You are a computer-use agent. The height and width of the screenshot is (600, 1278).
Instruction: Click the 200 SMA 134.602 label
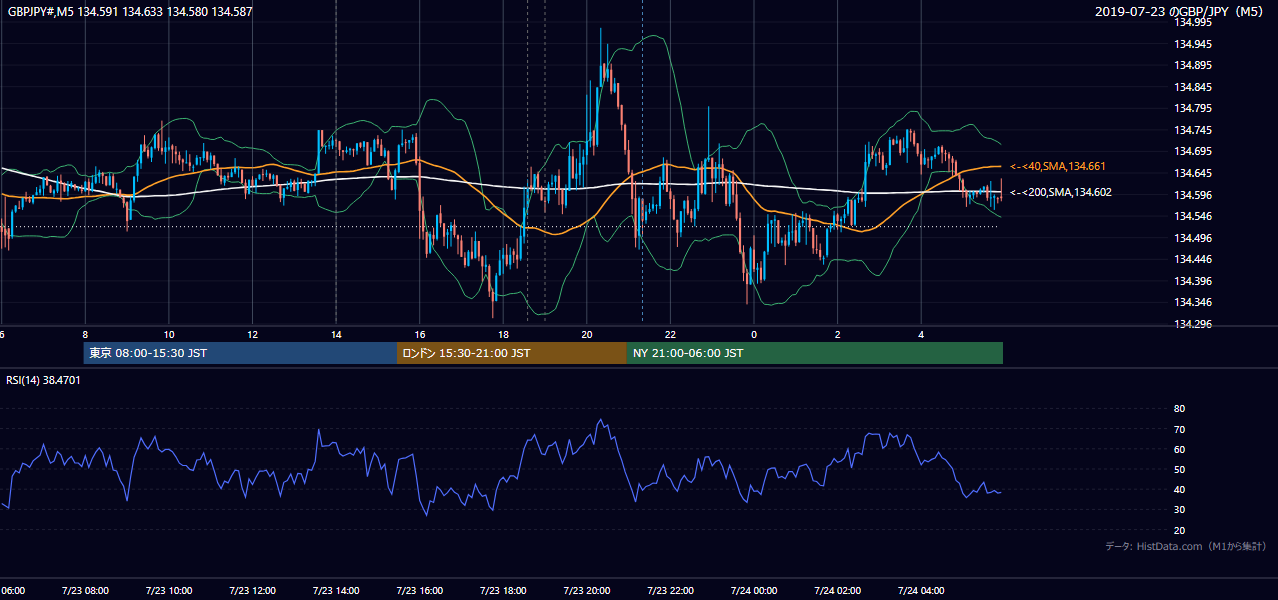click(1060, 193)
